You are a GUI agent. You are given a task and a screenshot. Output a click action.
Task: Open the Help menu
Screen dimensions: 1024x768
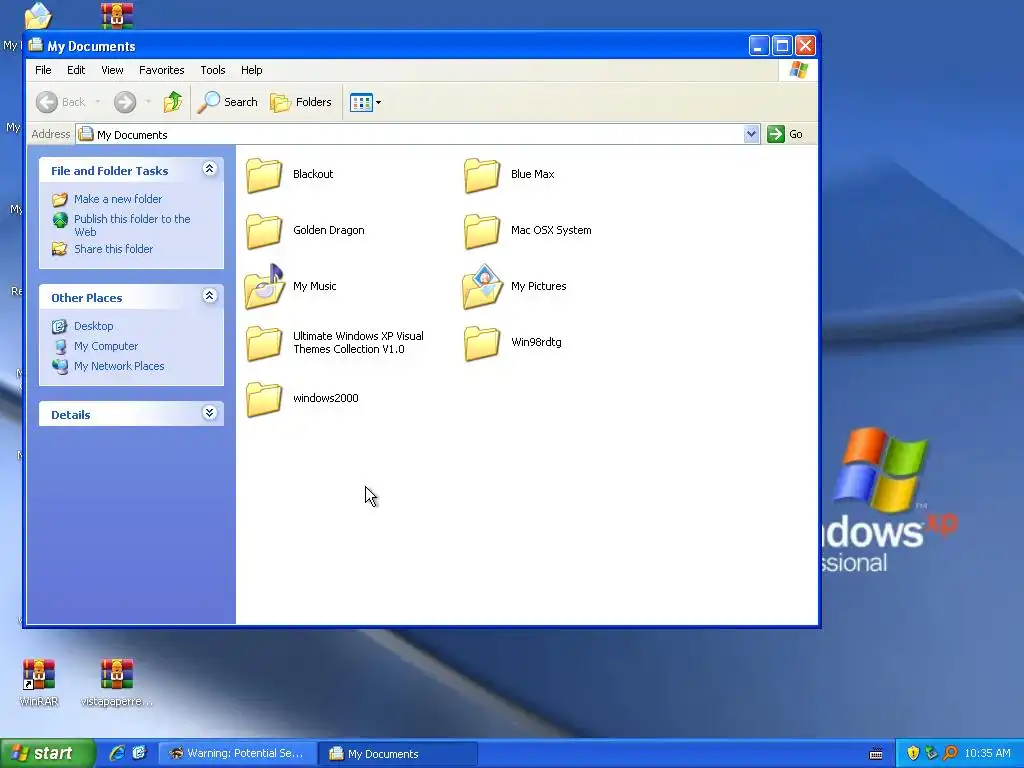click(251, 70)
